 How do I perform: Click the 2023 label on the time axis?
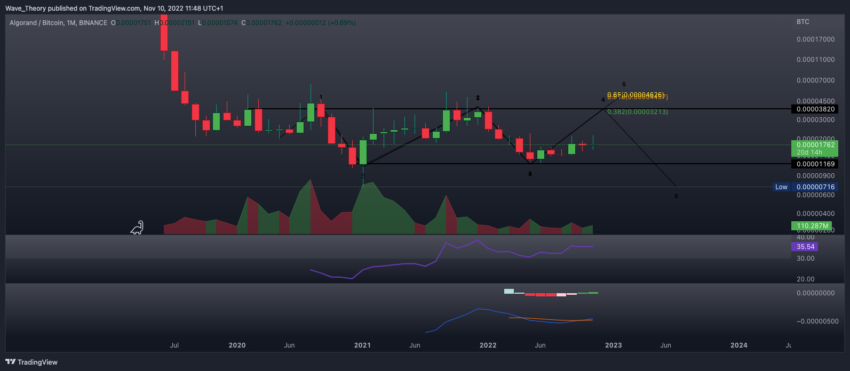613,345
